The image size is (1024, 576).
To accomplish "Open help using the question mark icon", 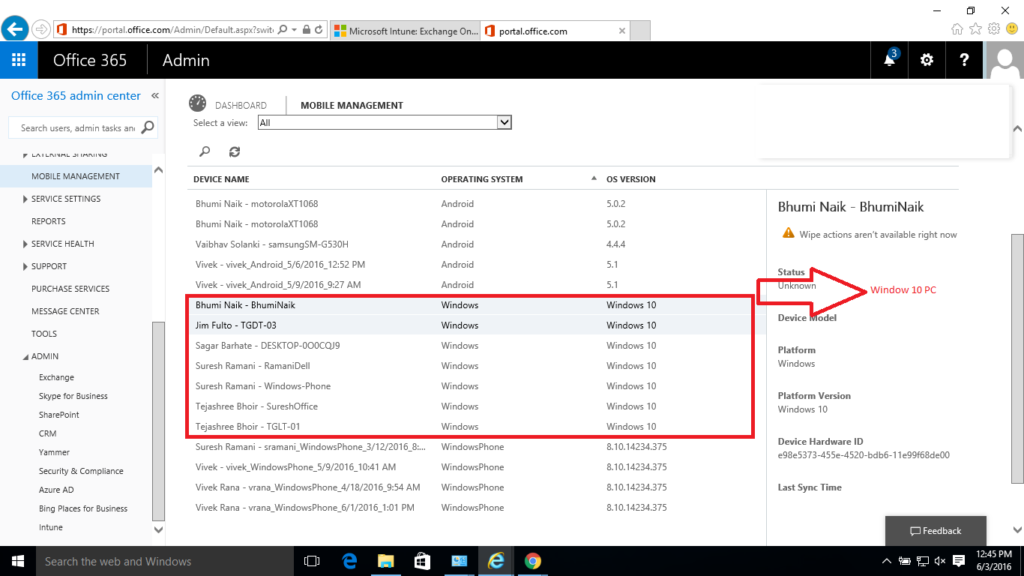I will (963, 60).
